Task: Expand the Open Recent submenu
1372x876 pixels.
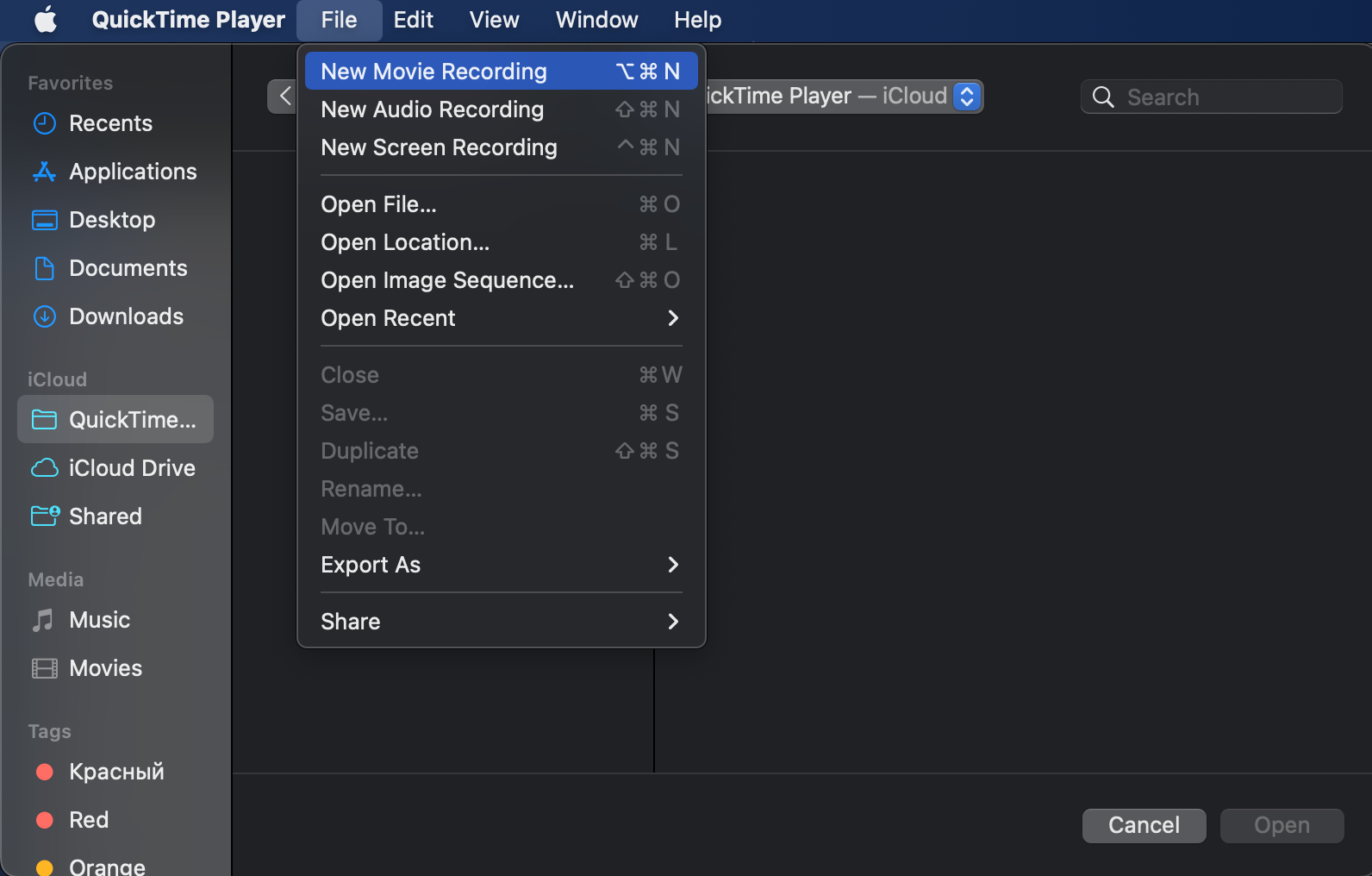Action: point(500,318)
